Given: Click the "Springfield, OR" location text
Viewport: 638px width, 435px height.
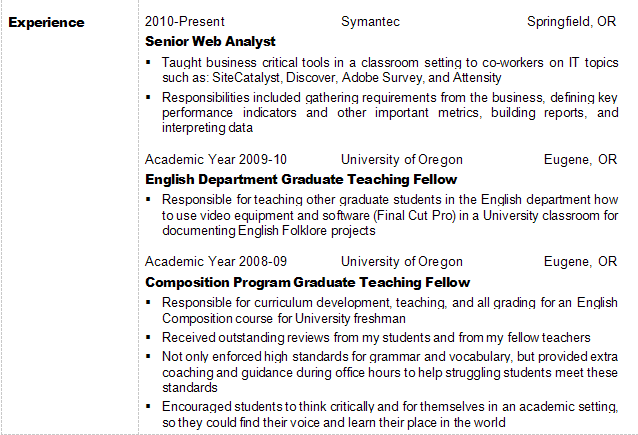Looking at the screenshot, I should [x=572, y=21].
